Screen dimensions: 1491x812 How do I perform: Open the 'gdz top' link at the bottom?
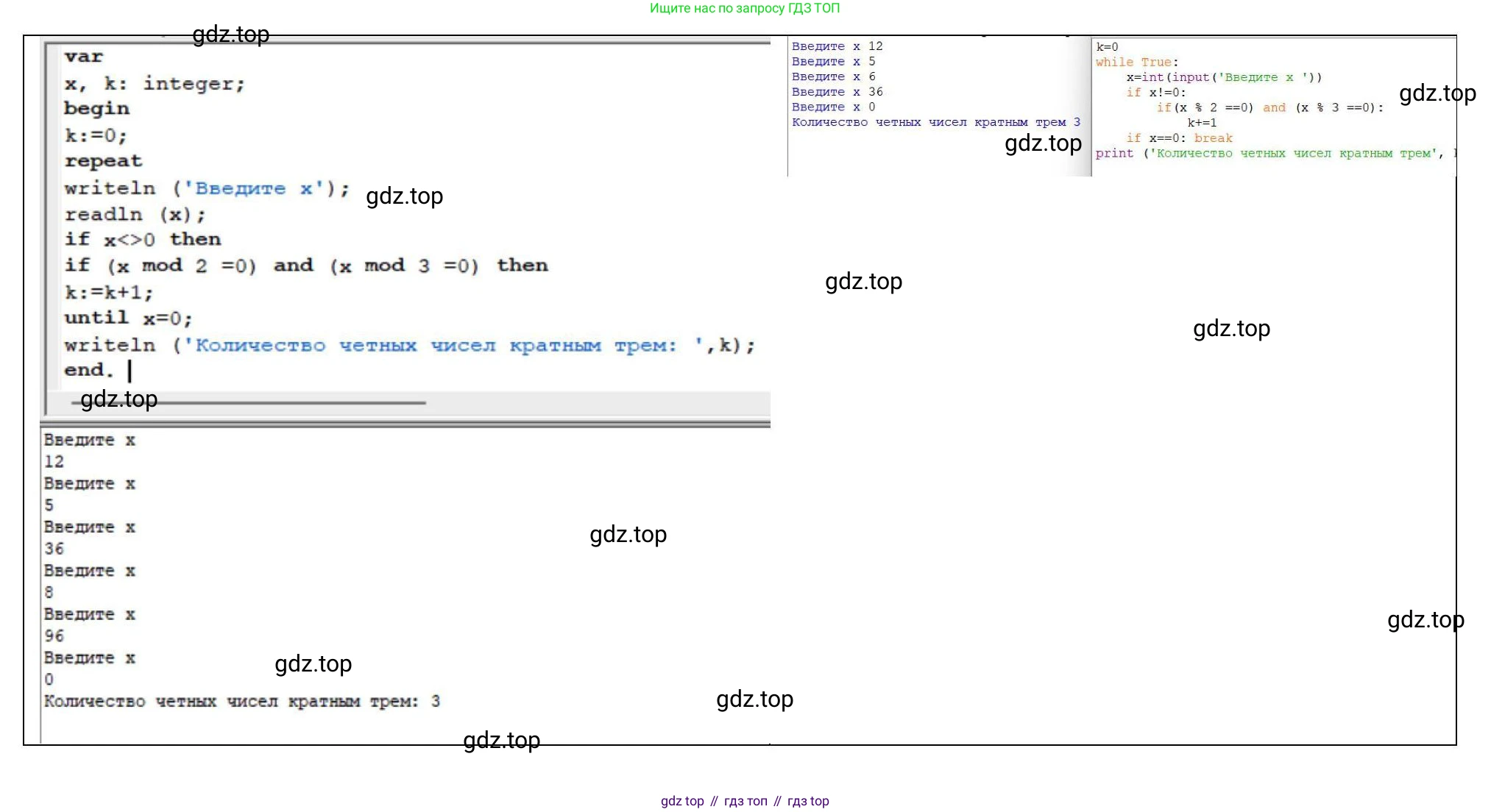tap(681, 801)
